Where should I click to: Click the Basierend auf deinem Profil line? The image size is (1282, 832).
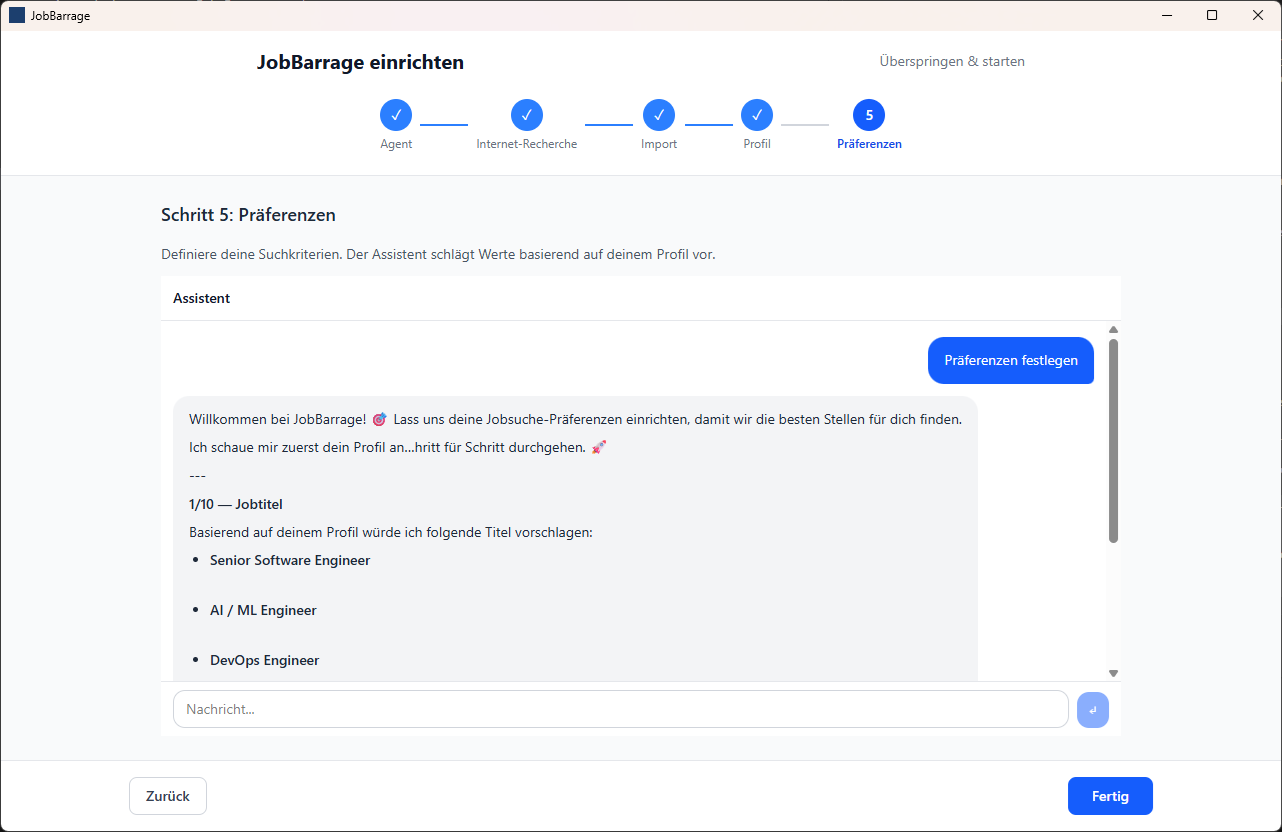click(391, 532)
